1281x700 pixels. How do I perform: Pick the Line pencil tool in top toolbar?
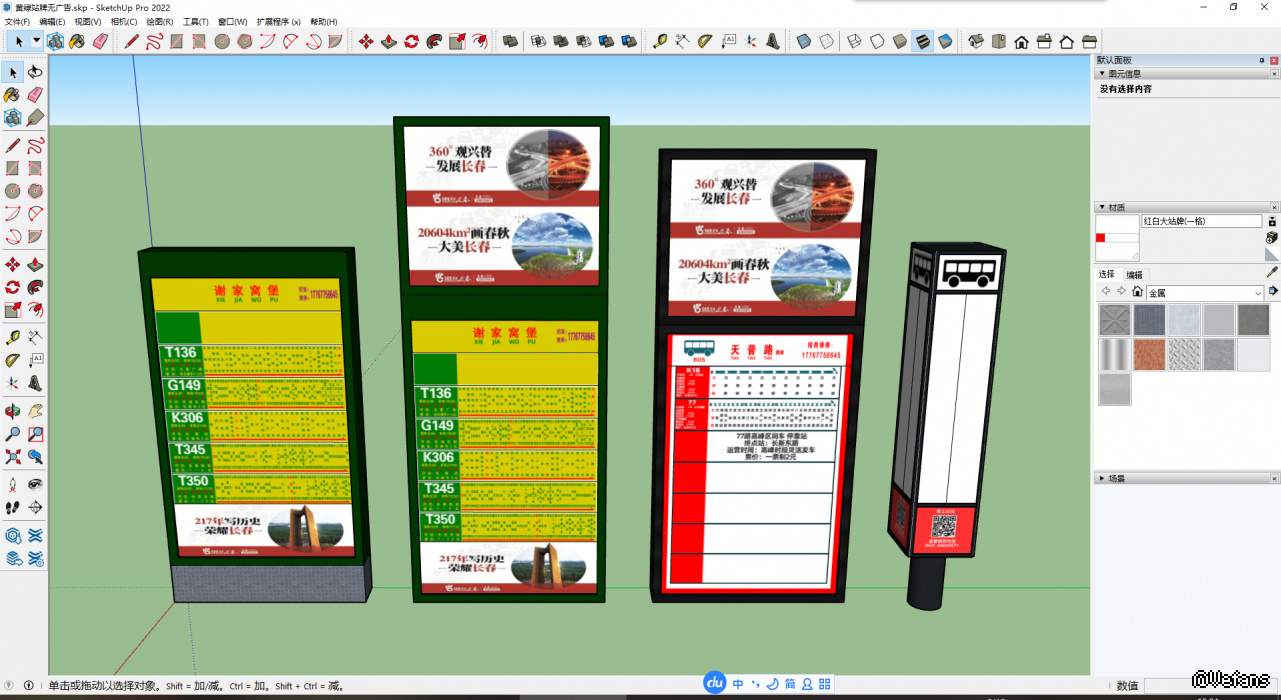click(x=132, y=41)
